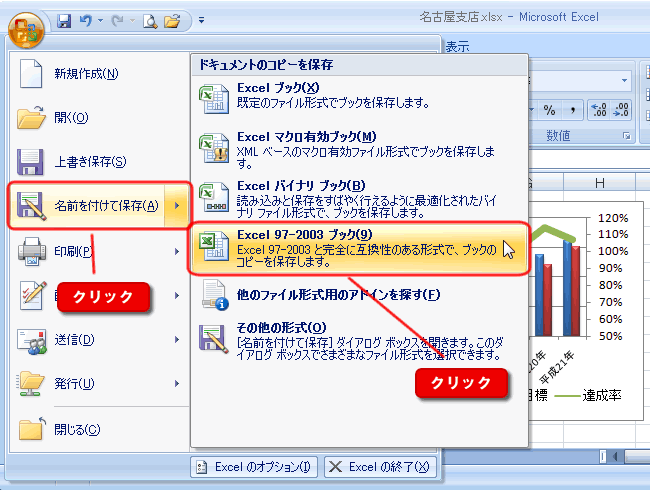Select 閉じる(C) in the Office menu
This screenshot has height=490, width=650.
click(x=99, y=429)
